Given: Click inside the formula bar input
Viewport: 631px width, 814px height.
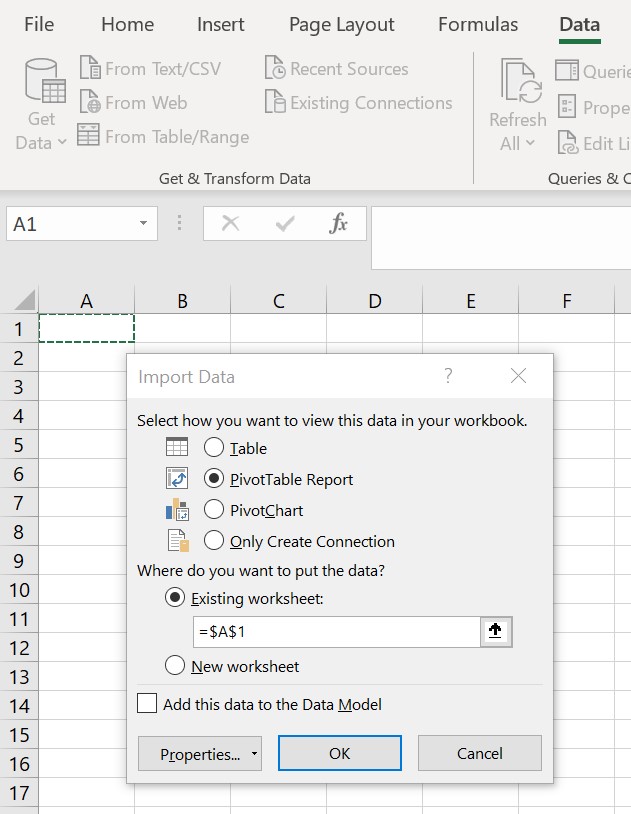Looking at the screenshot, I should (501, 238).
